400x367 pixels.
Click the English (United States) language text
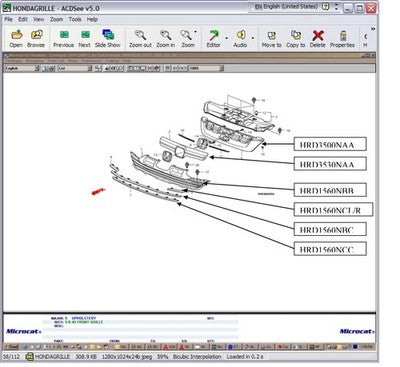291,6
